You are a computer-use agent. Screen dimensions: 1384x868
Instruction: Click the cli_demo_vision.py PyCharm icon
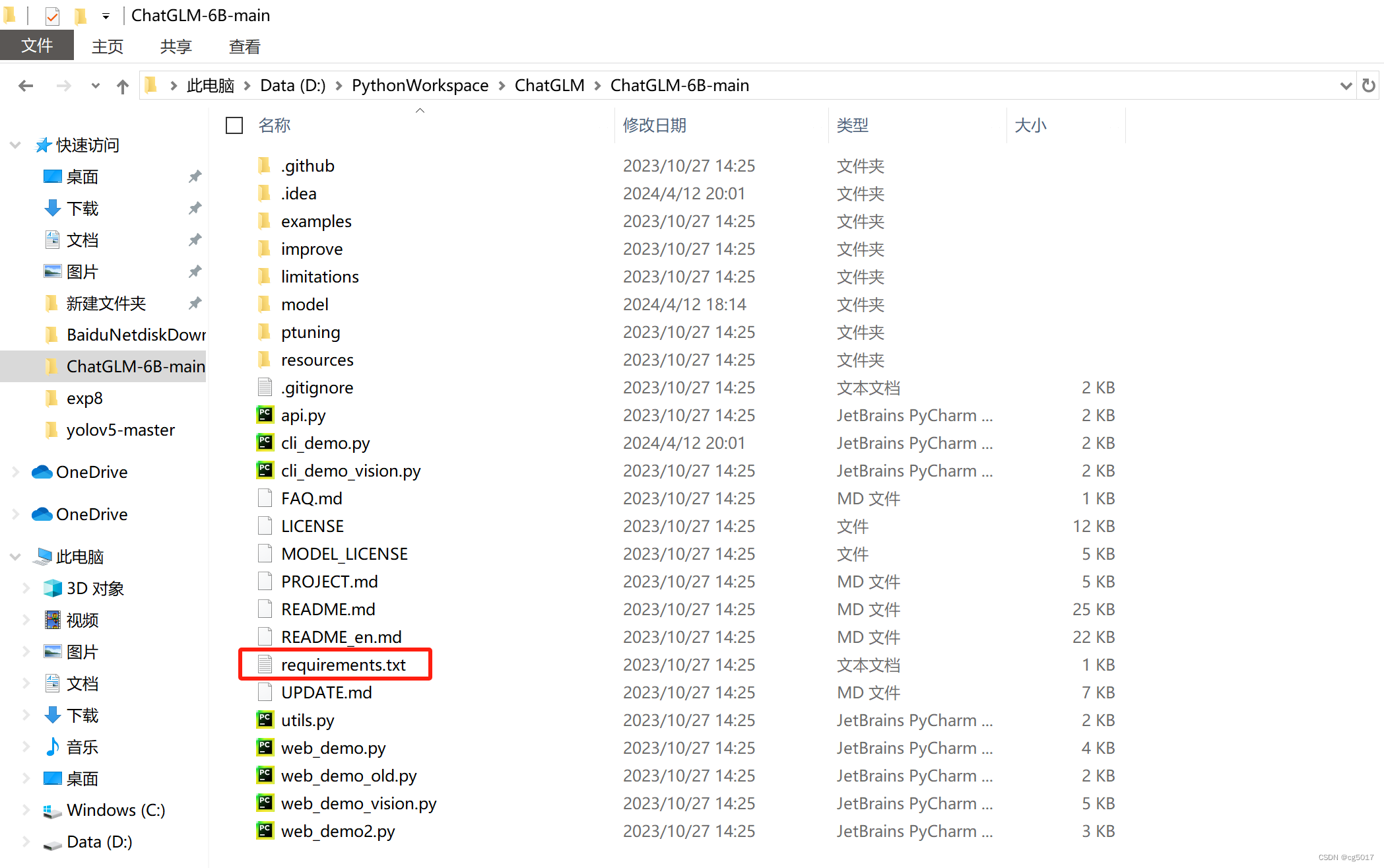coord(265,470)
